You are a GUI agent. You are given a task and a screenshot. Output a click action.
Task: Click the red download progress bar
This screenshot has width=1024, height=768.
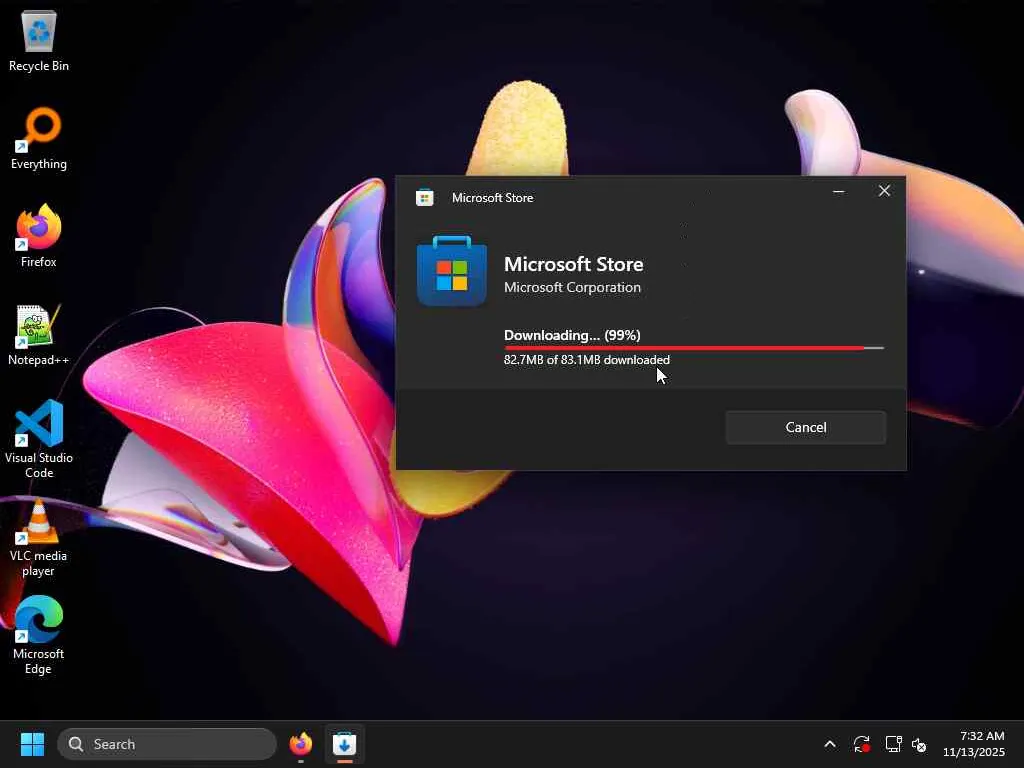(x=694, y=348)
